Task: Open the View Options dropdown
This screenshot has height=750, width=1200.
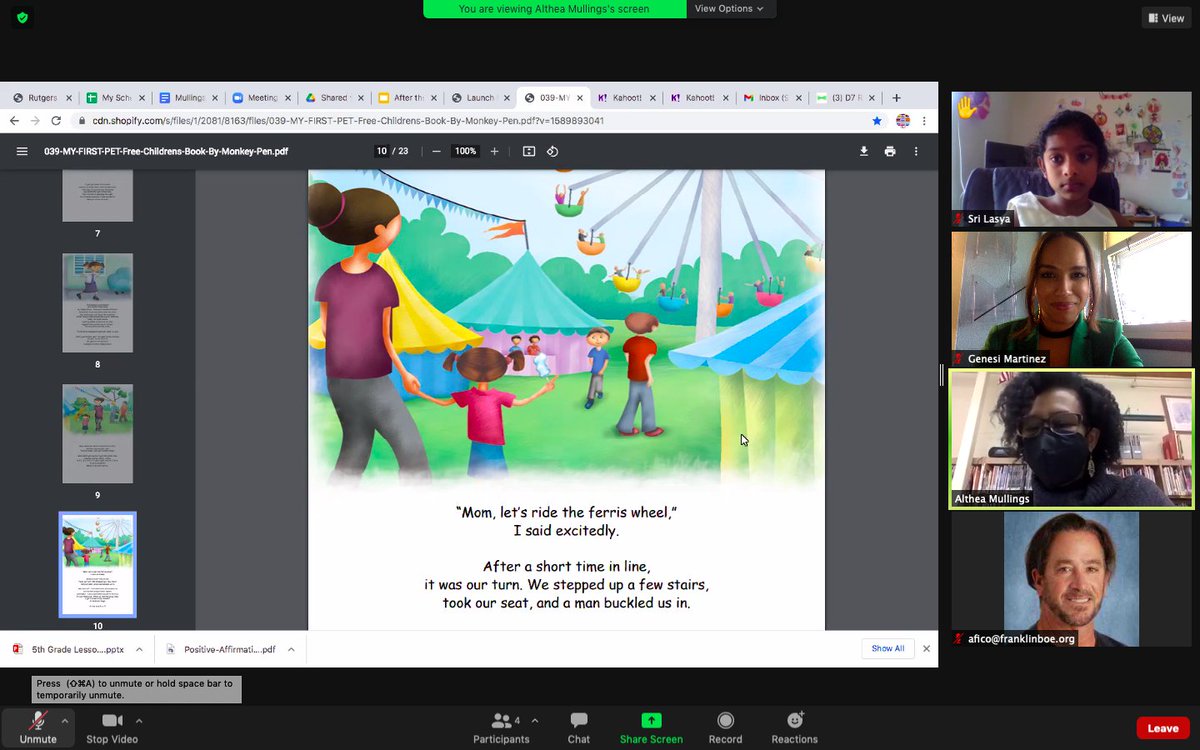Action: (x=729, y=9)
